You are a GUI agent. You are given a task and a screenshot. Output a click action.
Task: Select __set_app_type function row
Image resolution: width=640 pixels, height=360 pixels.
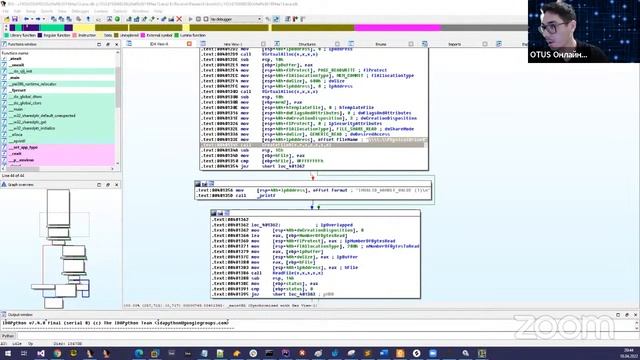pyautogui.click(x=58, y=147)
